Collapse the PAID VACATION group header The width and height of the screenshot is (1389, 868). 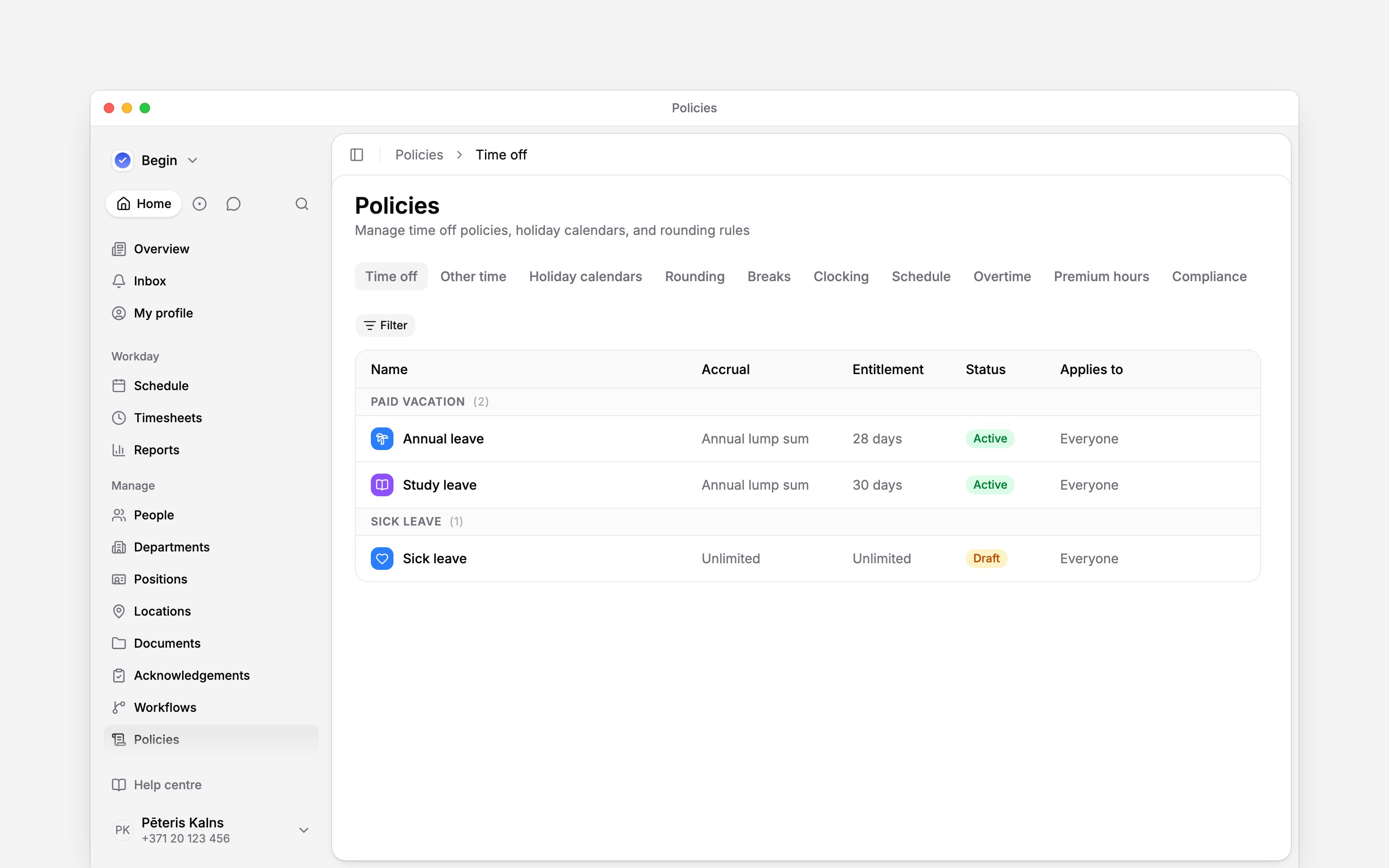808,402
